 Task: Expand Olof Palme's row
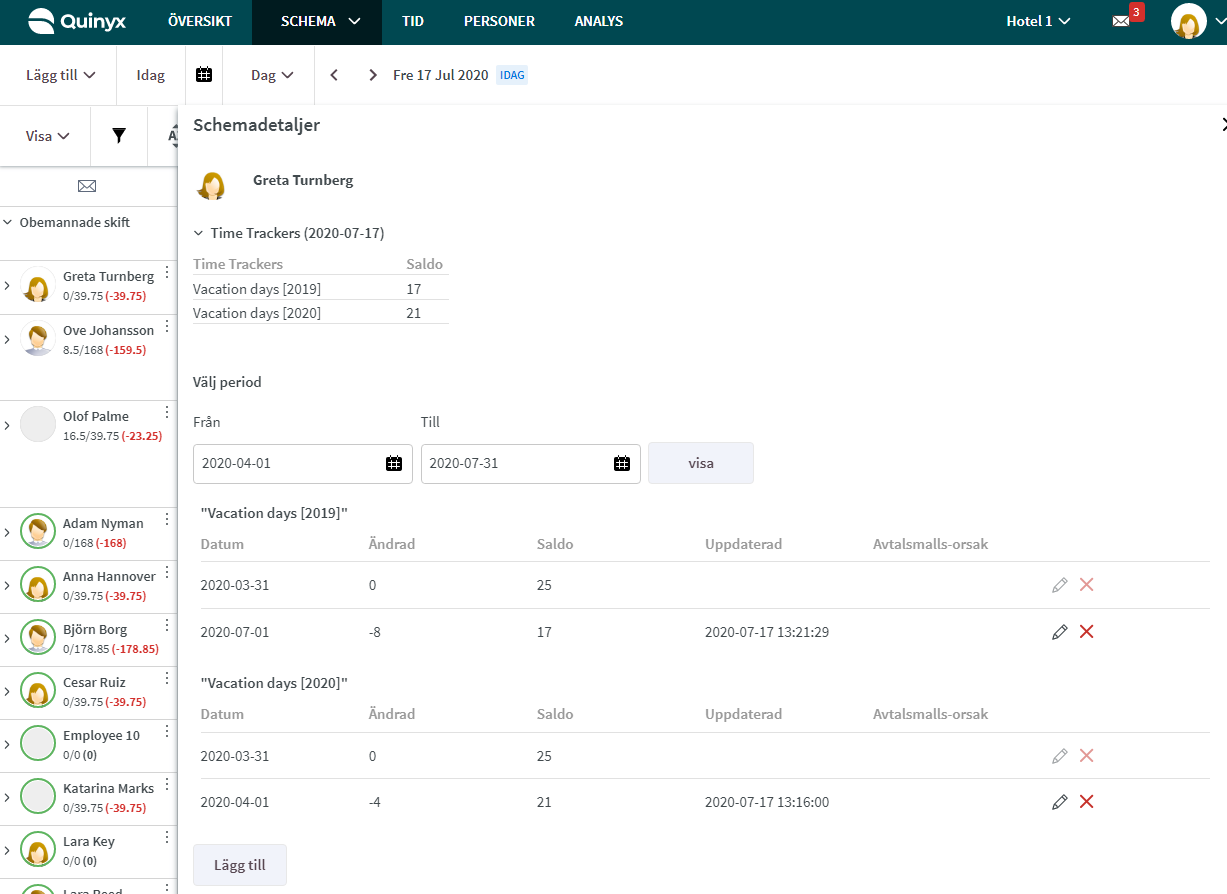[x=7, y=426]
